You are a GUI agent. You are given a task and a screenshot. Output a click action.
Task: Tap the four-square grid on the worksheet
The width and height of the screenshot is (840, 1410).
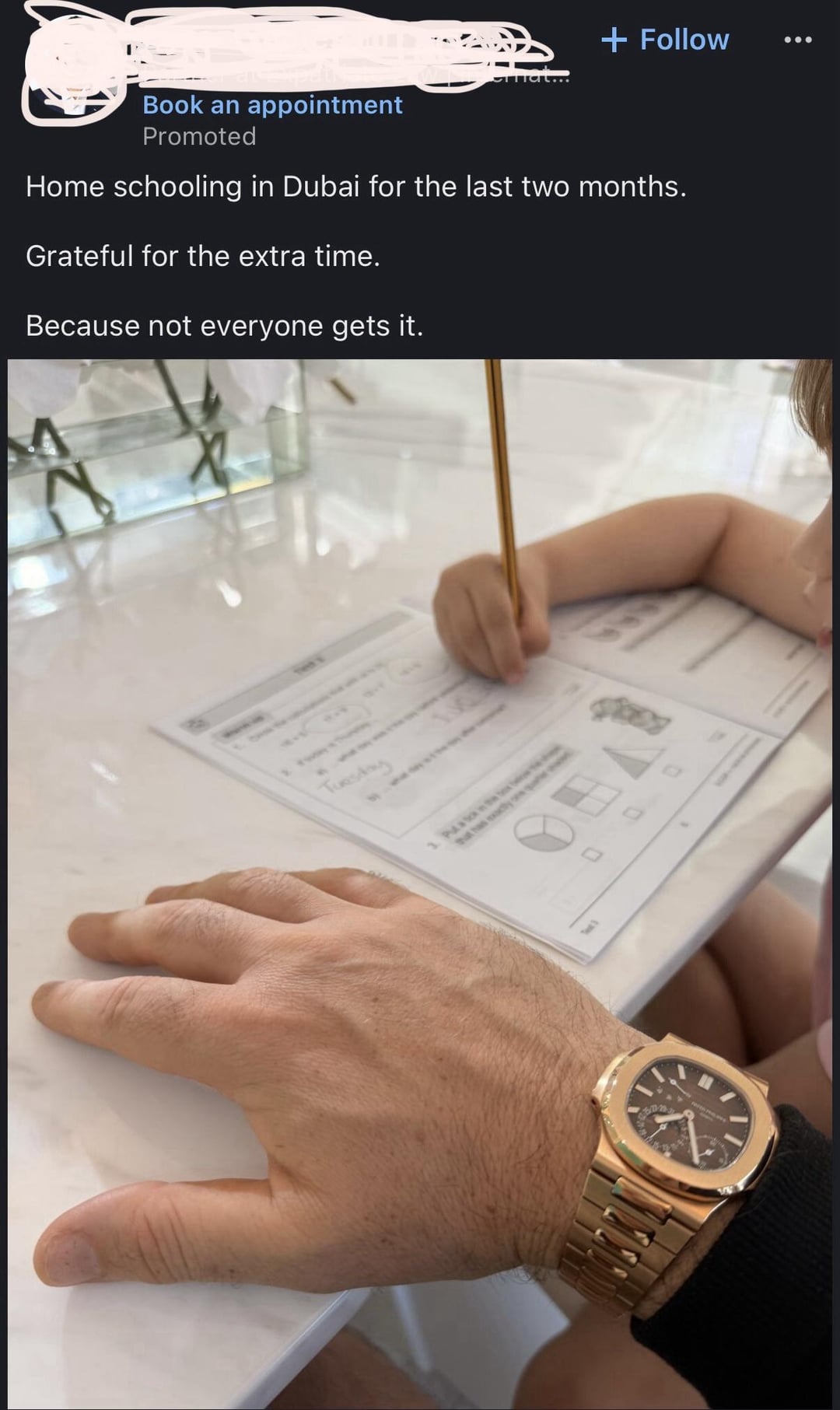coord(589,795)
